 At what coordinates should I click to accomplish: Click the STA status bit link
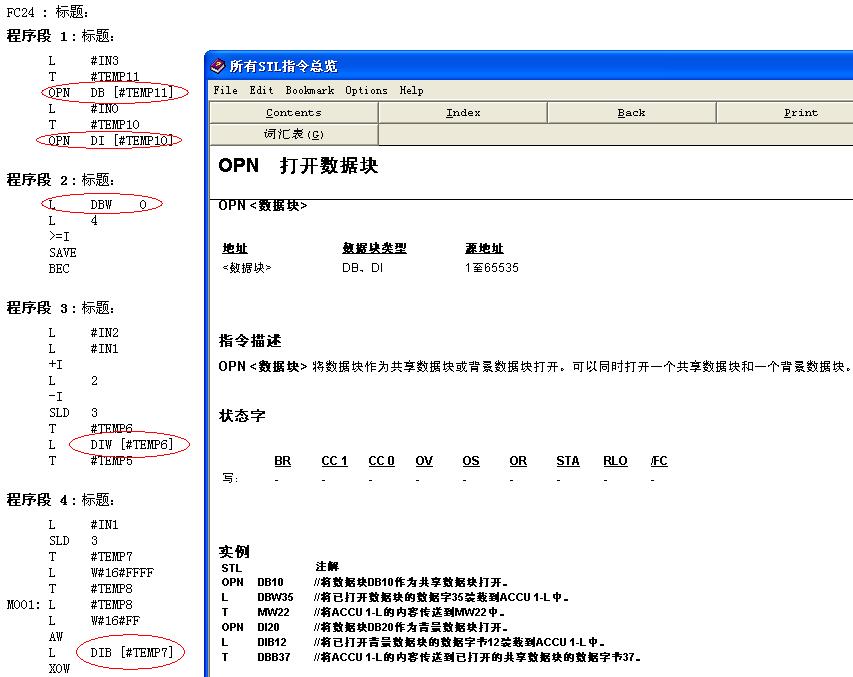pyautogui.click(x=567, y=461)
